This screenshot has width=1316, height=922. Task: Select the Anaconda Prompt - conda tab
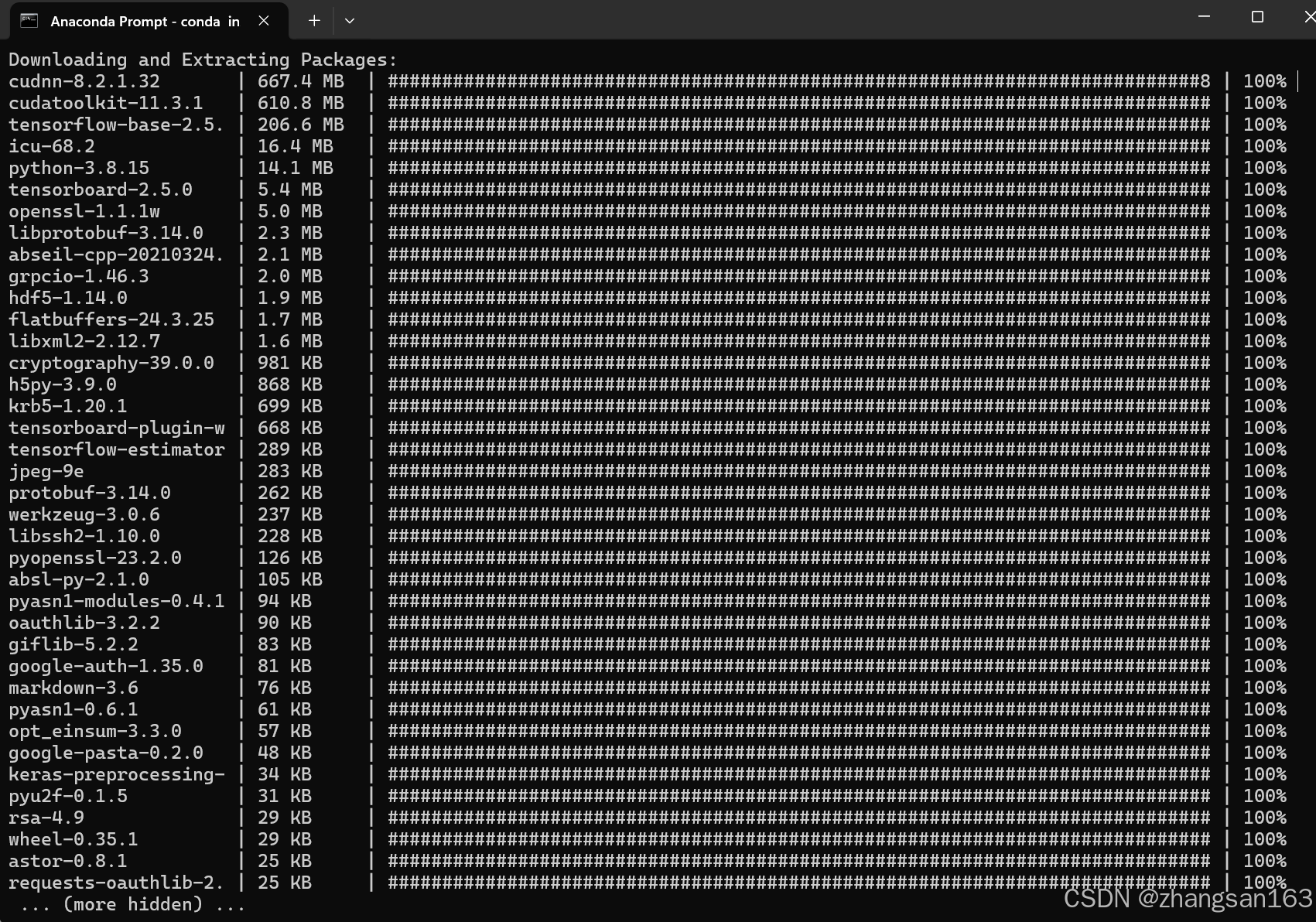[139, 21]
